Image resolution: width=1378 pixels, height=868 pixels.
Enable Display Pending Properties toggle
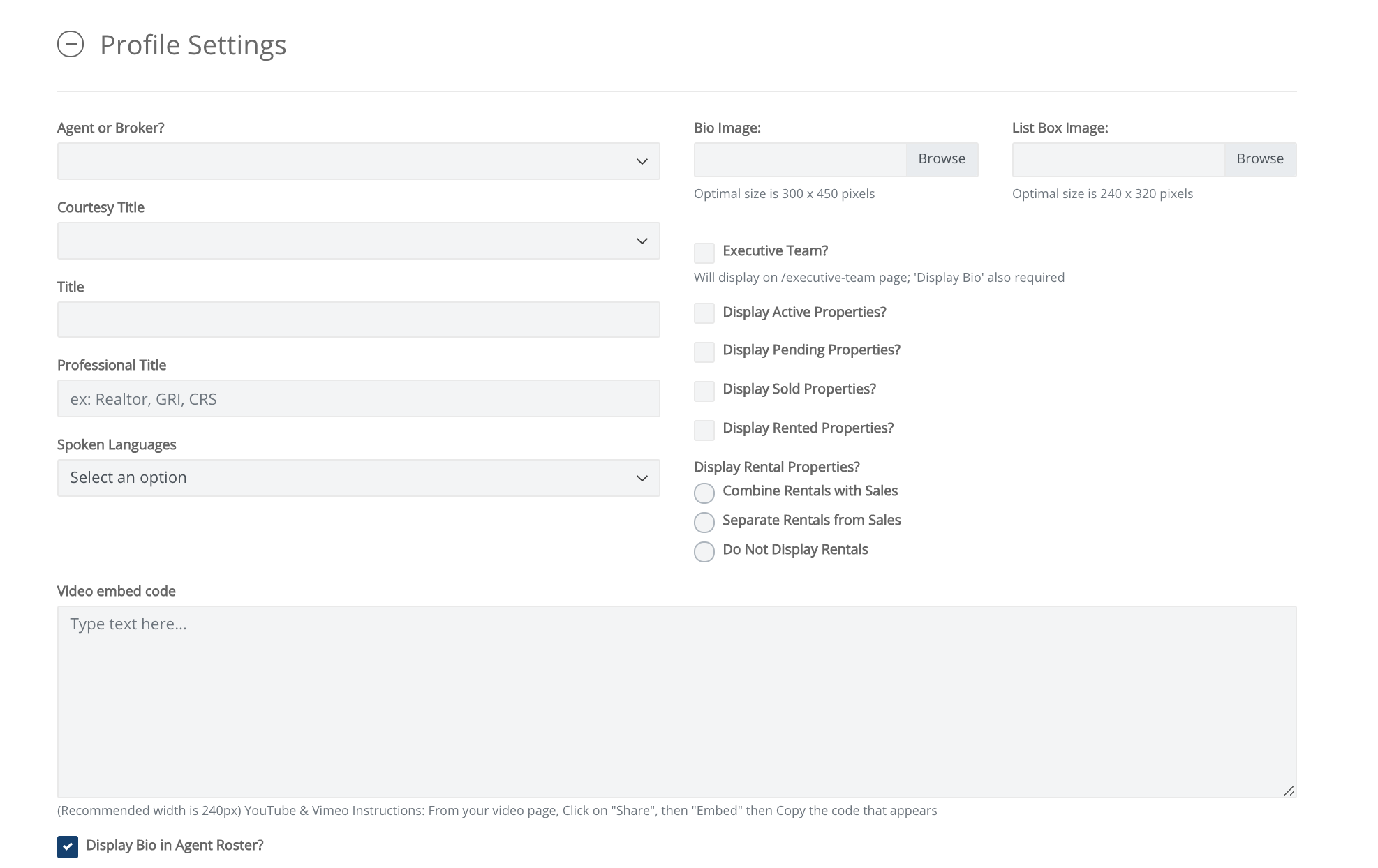tap(703, 351)
